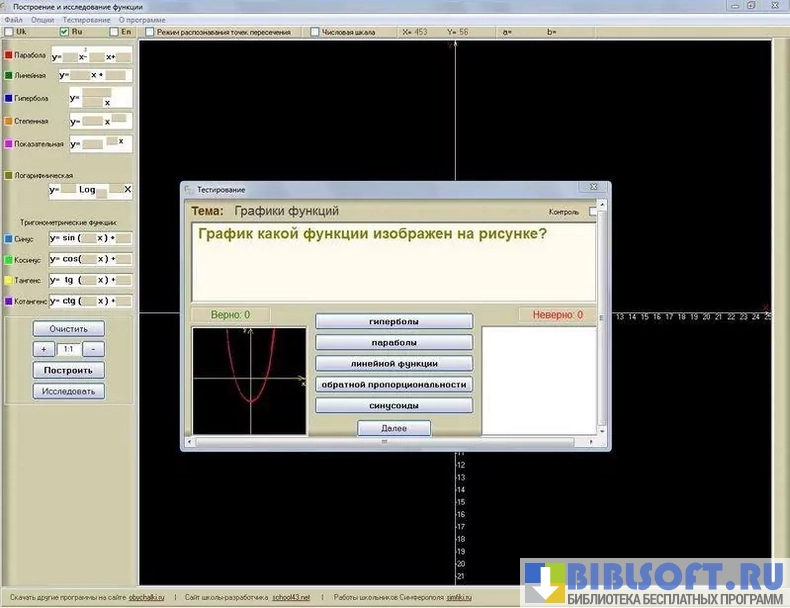The height and width of the screenshot is (608, 790).
Task: Click the green Линейная color square
Action: point(9,75)
